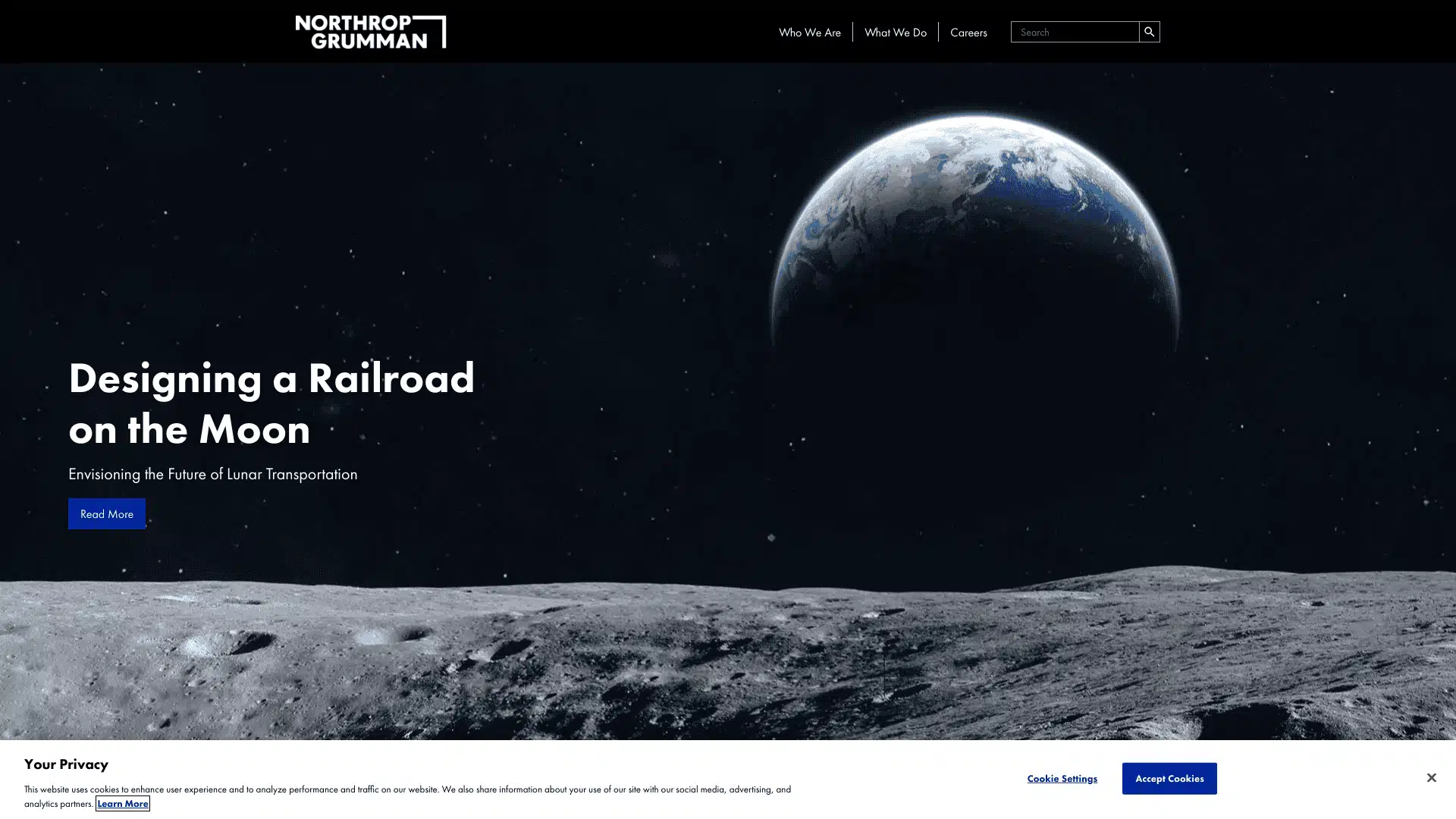Image resolution: width=1456 pixels, height=819 pixels.
Task: Go to the Careers page
Action: [968, 33]
